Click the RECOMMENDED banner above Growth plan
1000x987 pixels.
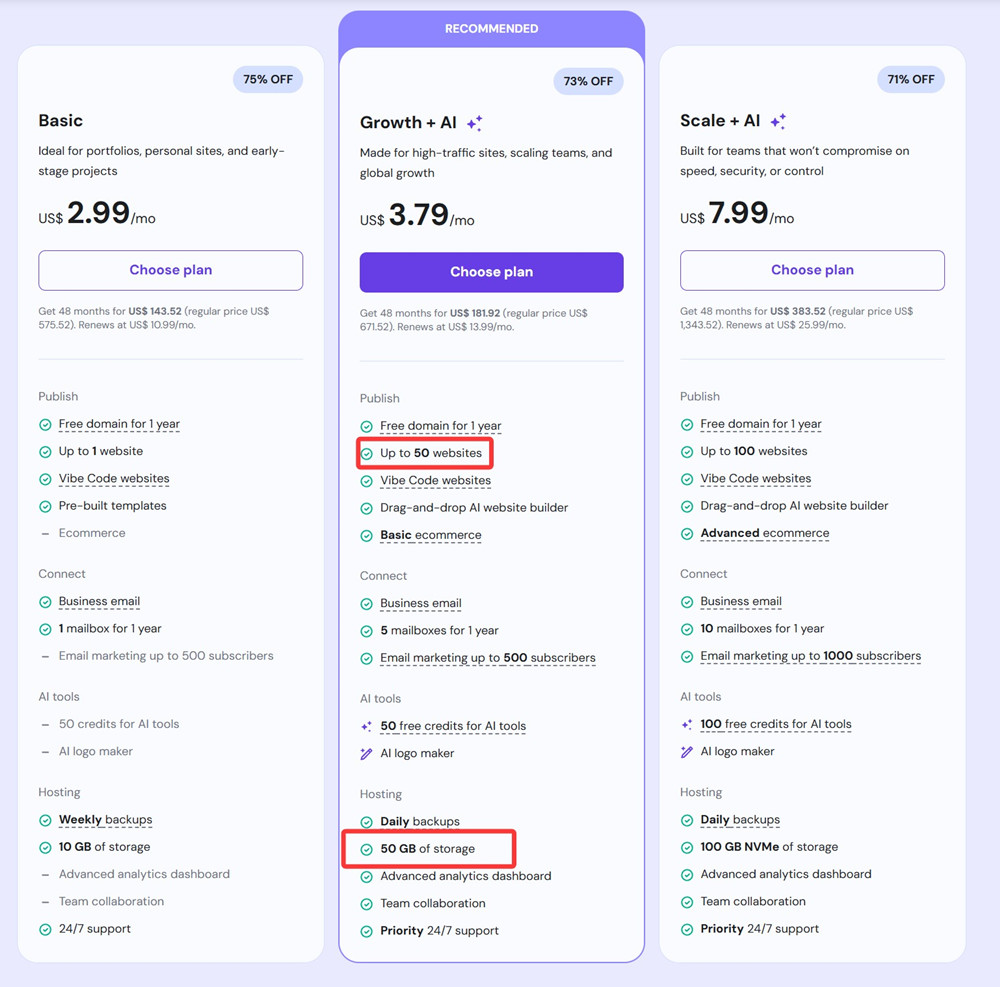491,29
